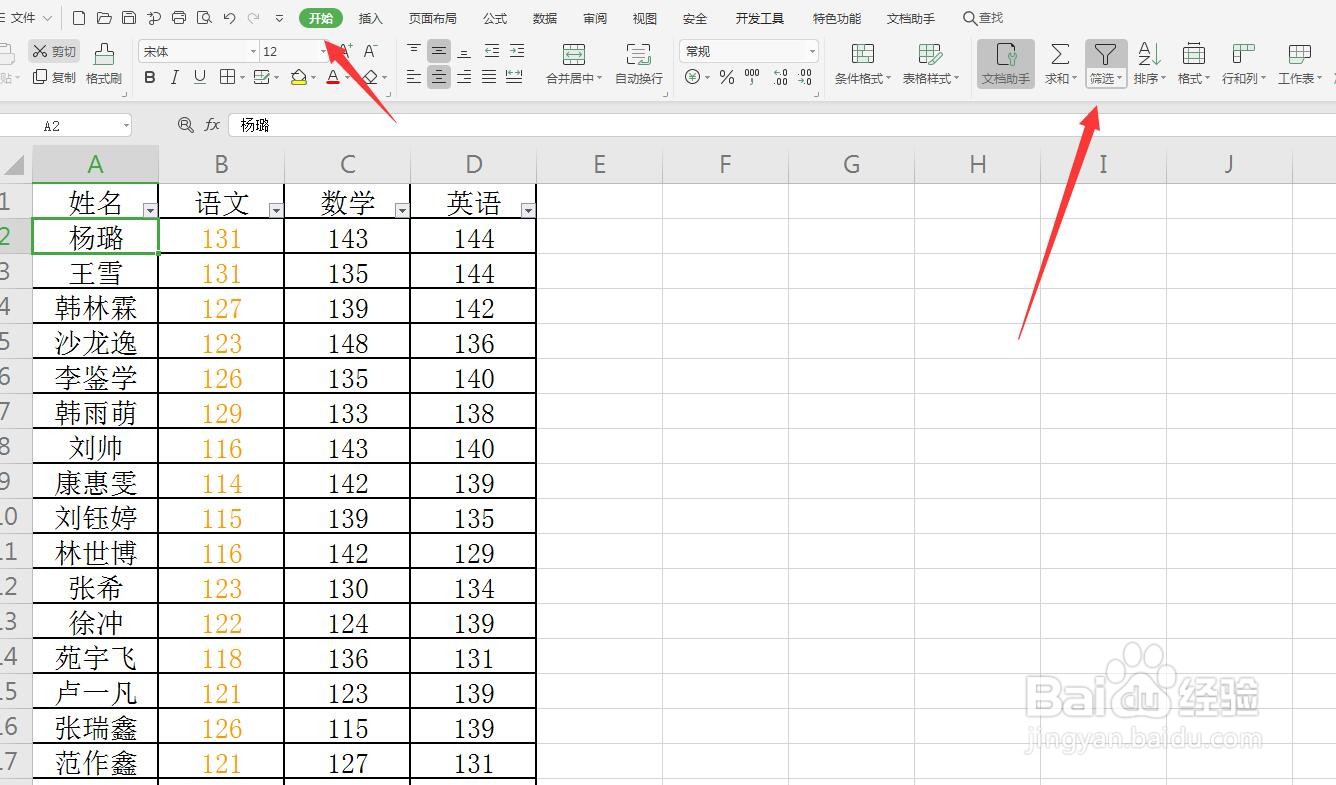
Task: Open Conditional Formatting (条件格式)
Action: pyautogui.click(x=860, y=62)
